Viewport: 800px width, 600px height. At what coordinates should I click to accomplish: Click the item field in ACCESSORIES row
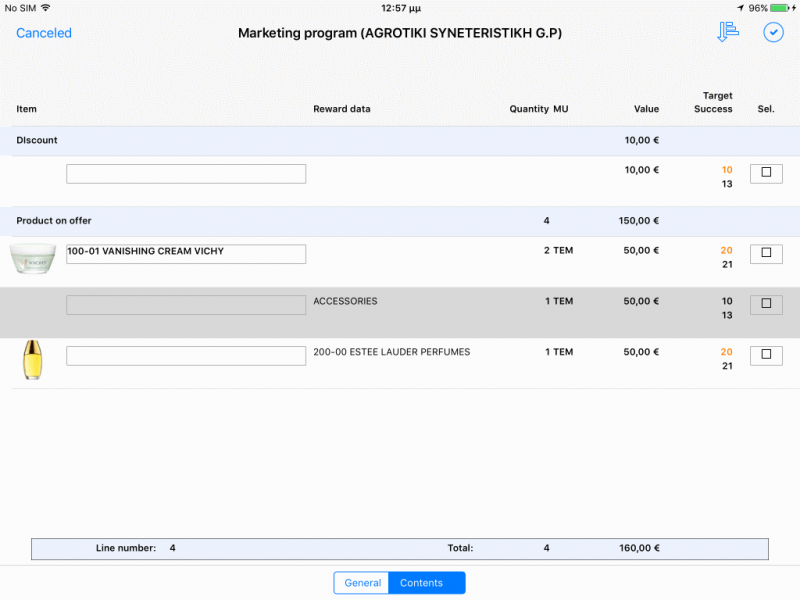186,305
